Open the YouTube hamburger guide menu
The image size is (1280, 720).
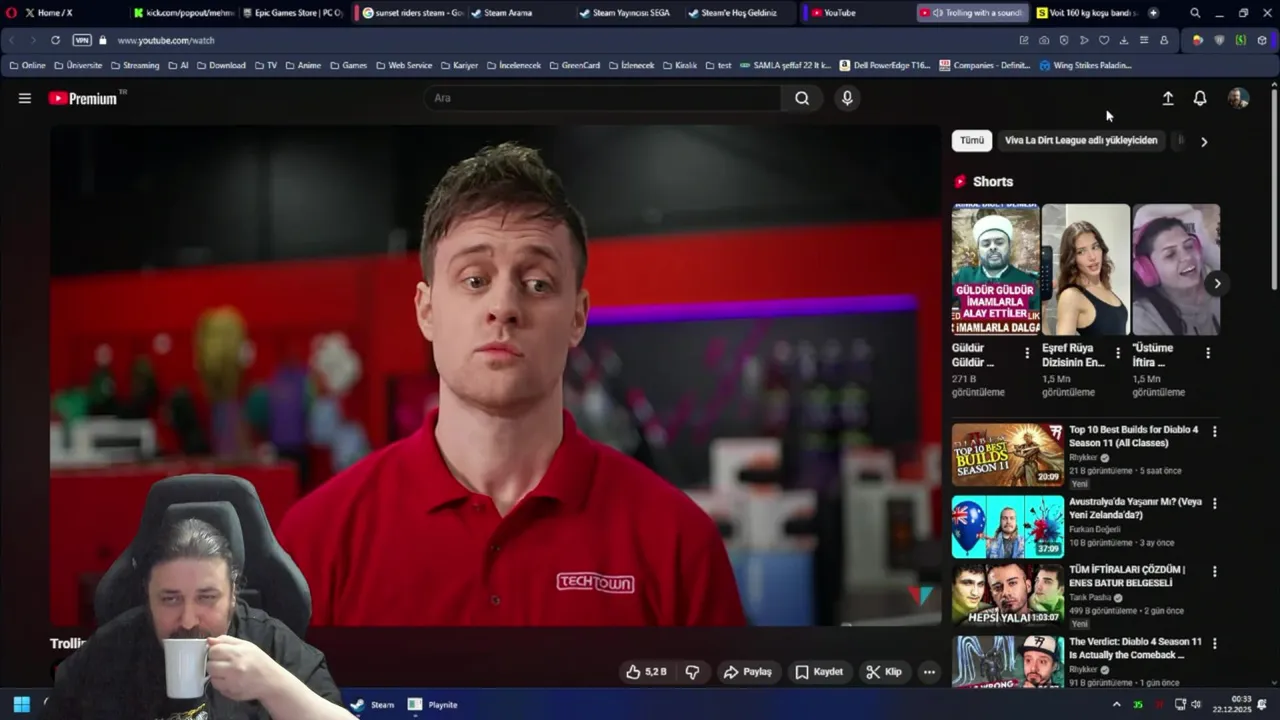pyautogui.click(x=25, y=98)
